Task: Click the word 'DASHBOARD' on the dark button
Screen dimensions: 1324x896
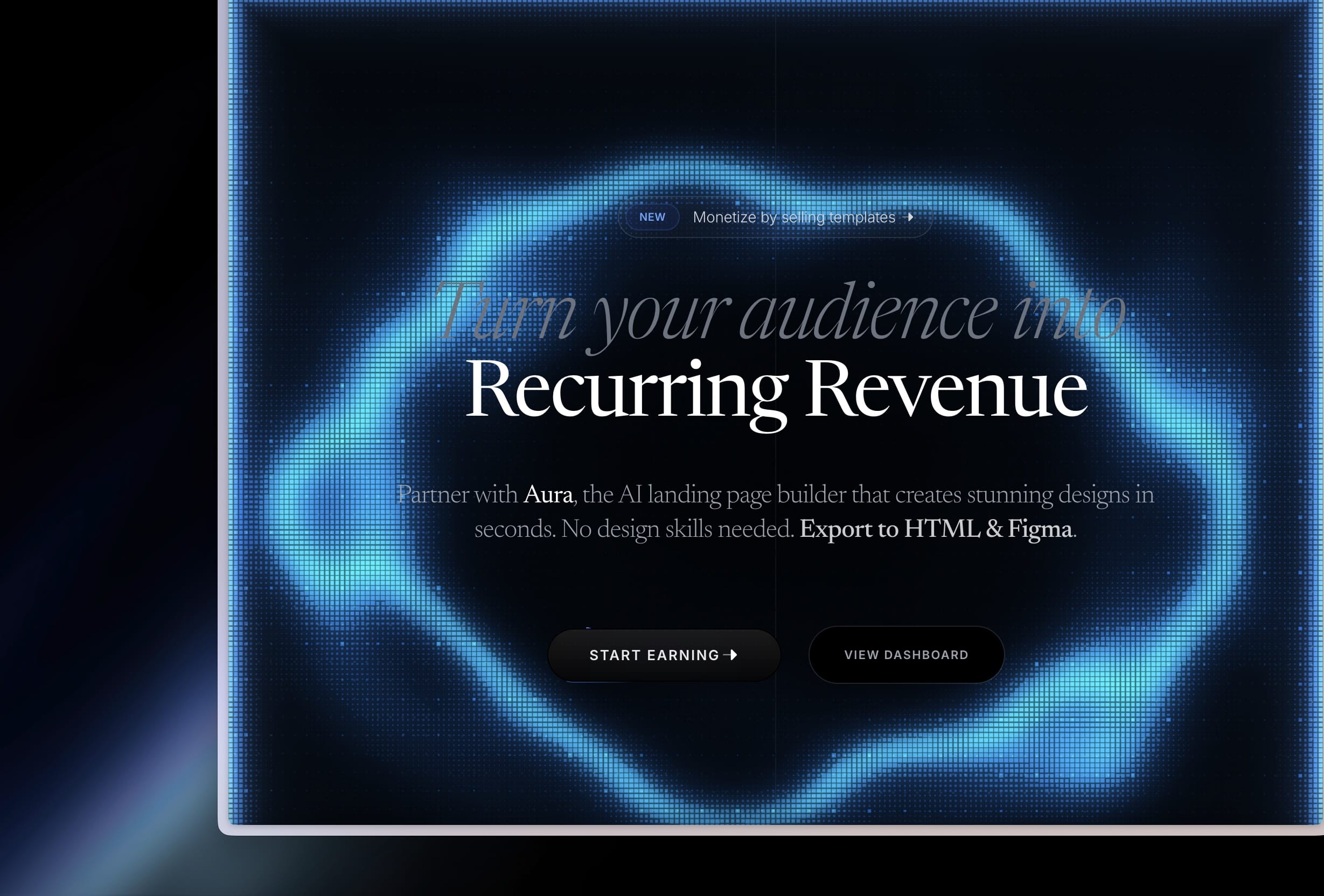Action: point(926,655)
